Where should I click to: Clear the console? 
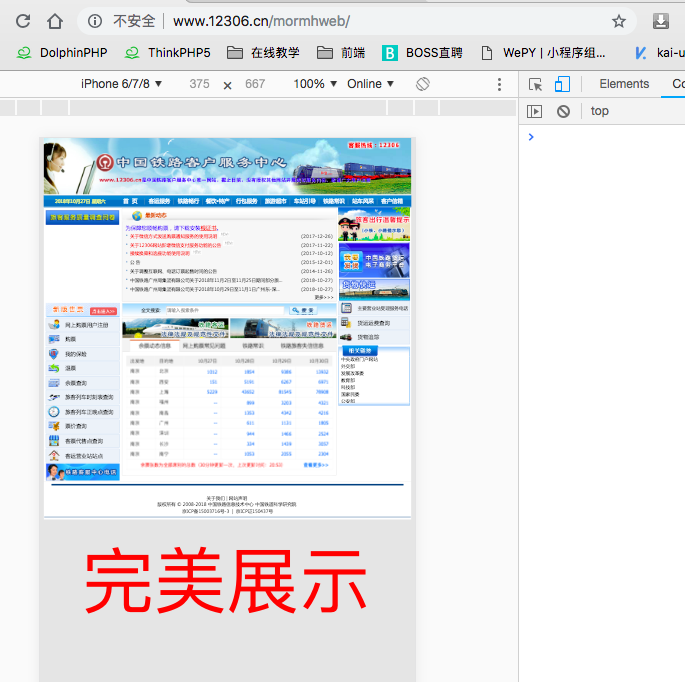point(563,111)
